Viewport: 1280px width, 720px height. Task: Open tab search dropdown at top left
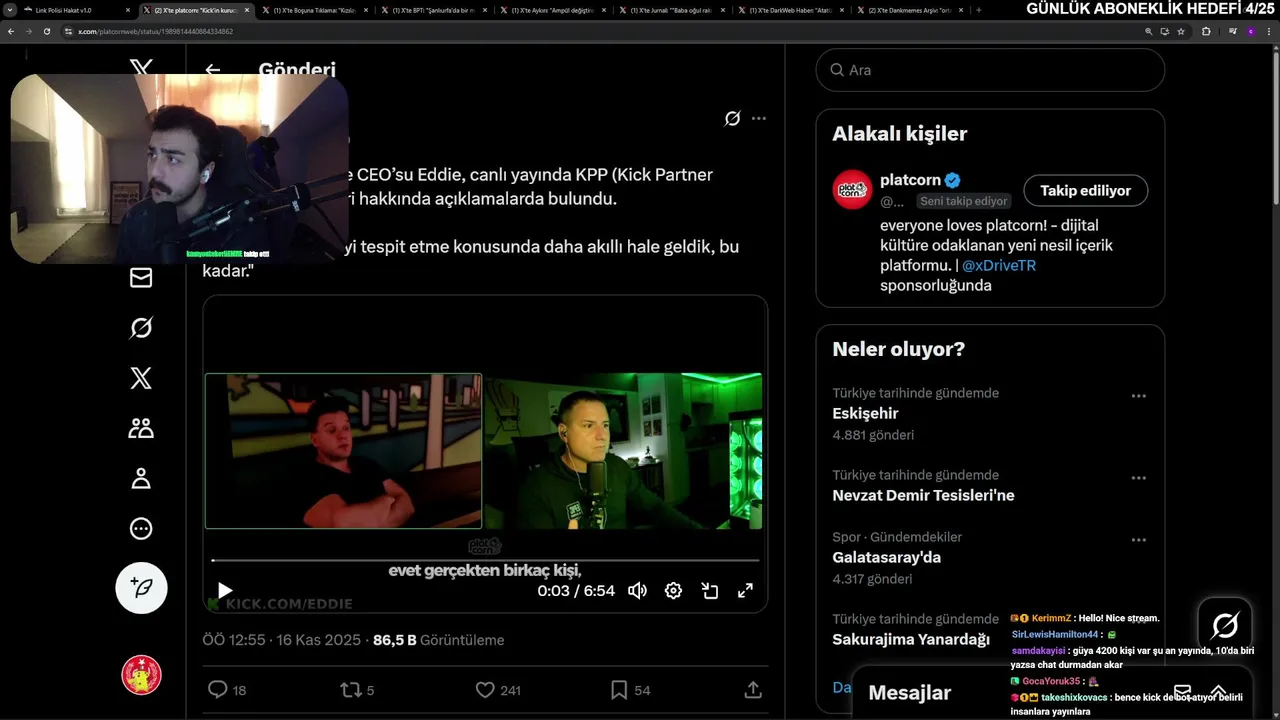[x=9, y=10]
